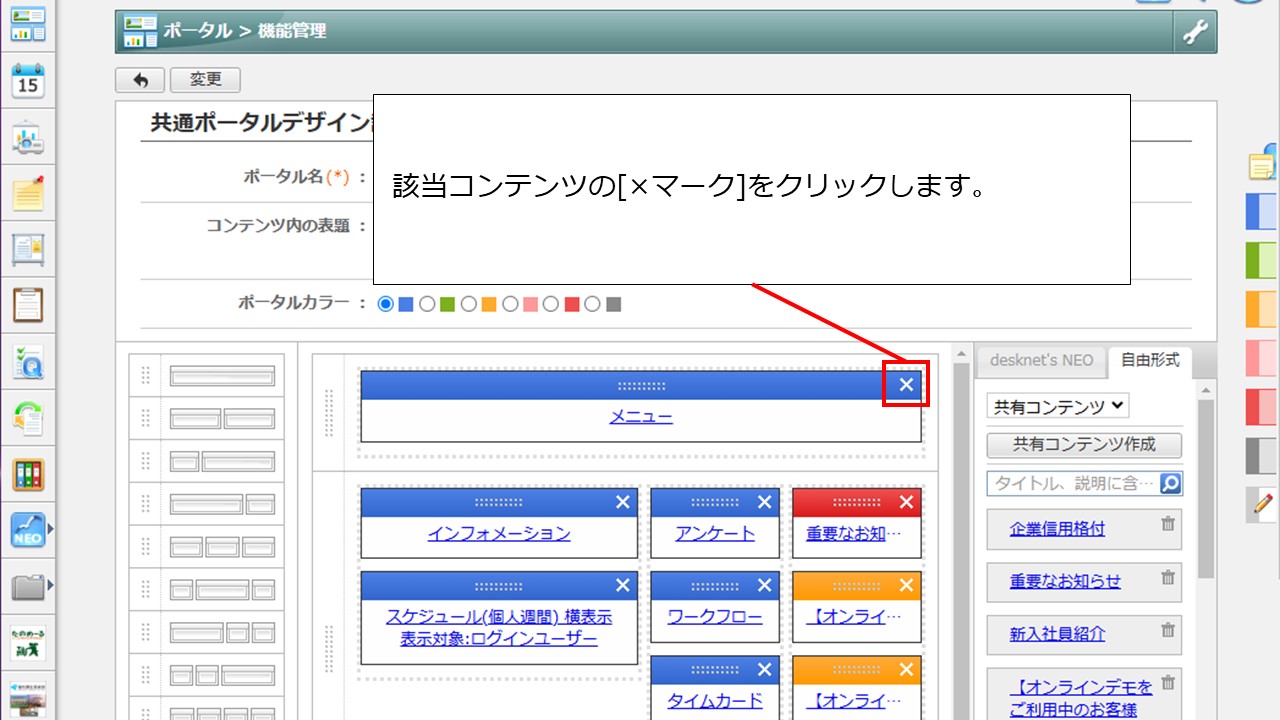The height and width of the screenshot is (720, 1280).
Task: Switch to the 自由形式 tab
Action: 1149,360
